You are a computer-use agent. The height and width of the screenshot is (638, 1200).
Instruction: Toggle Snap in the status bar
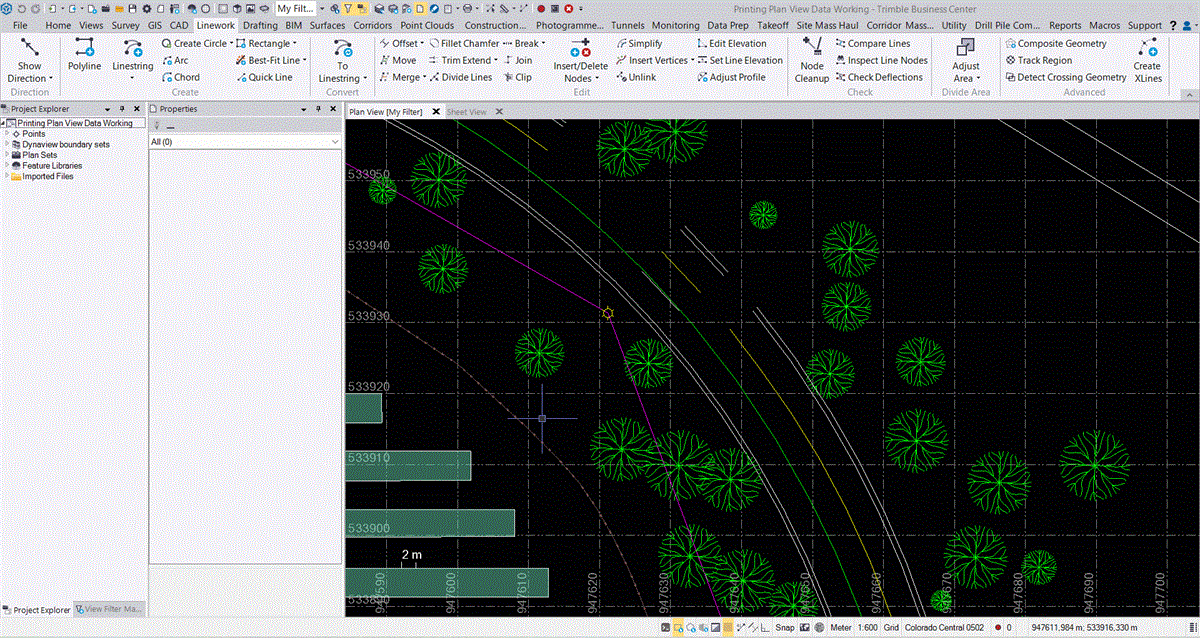click(x=785, y=628)
